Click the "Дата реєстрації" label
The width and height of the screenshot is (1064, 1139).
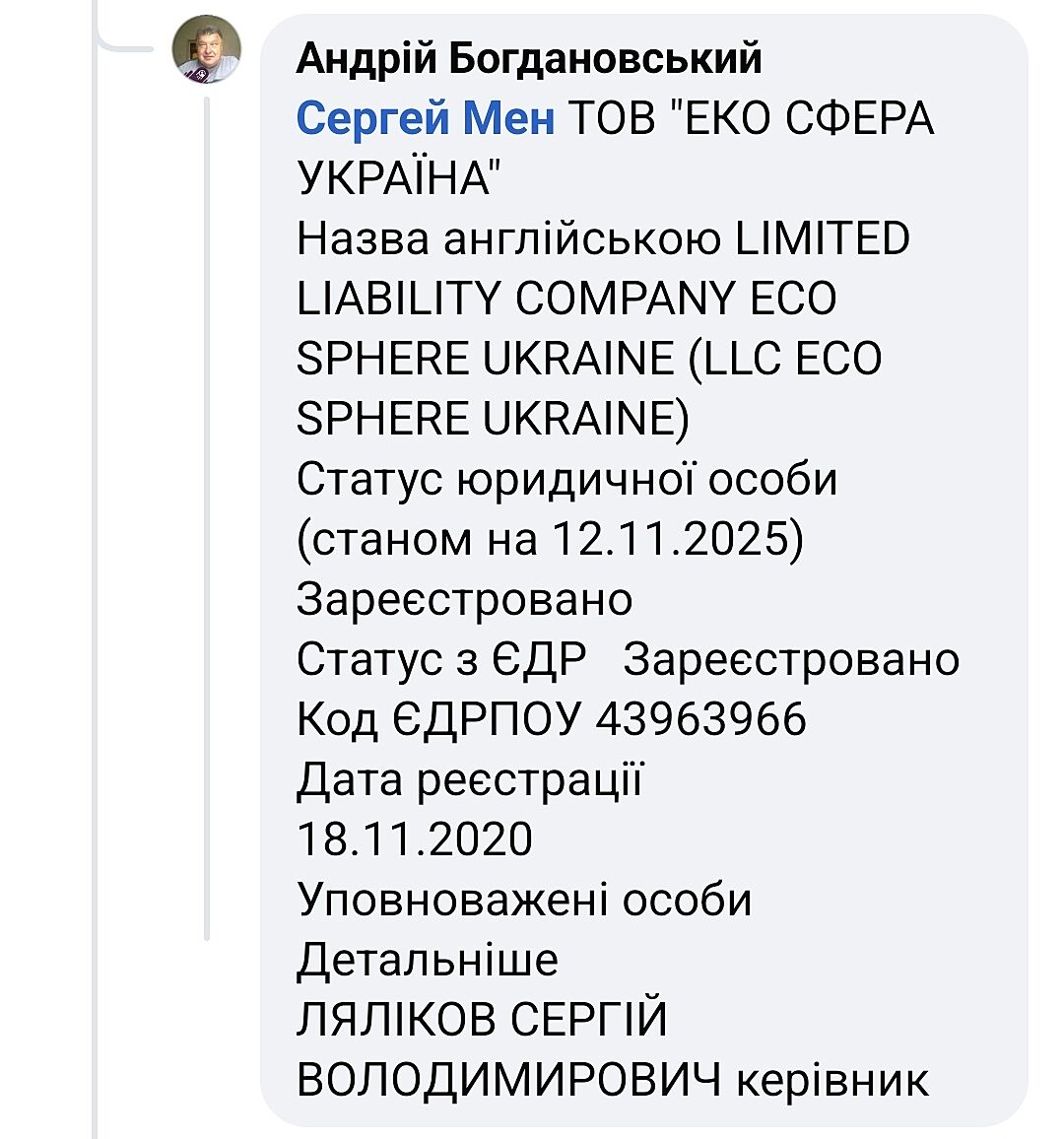469,779
